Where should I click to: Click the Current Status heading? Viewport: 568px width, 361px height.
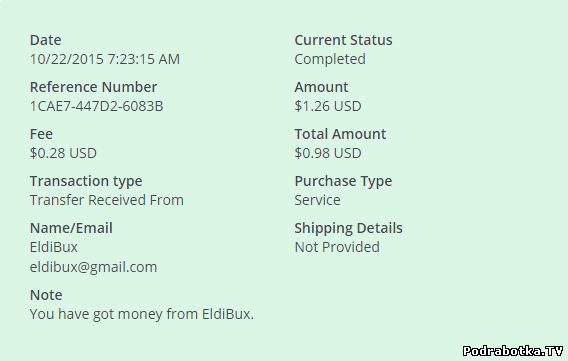[343, 40]
